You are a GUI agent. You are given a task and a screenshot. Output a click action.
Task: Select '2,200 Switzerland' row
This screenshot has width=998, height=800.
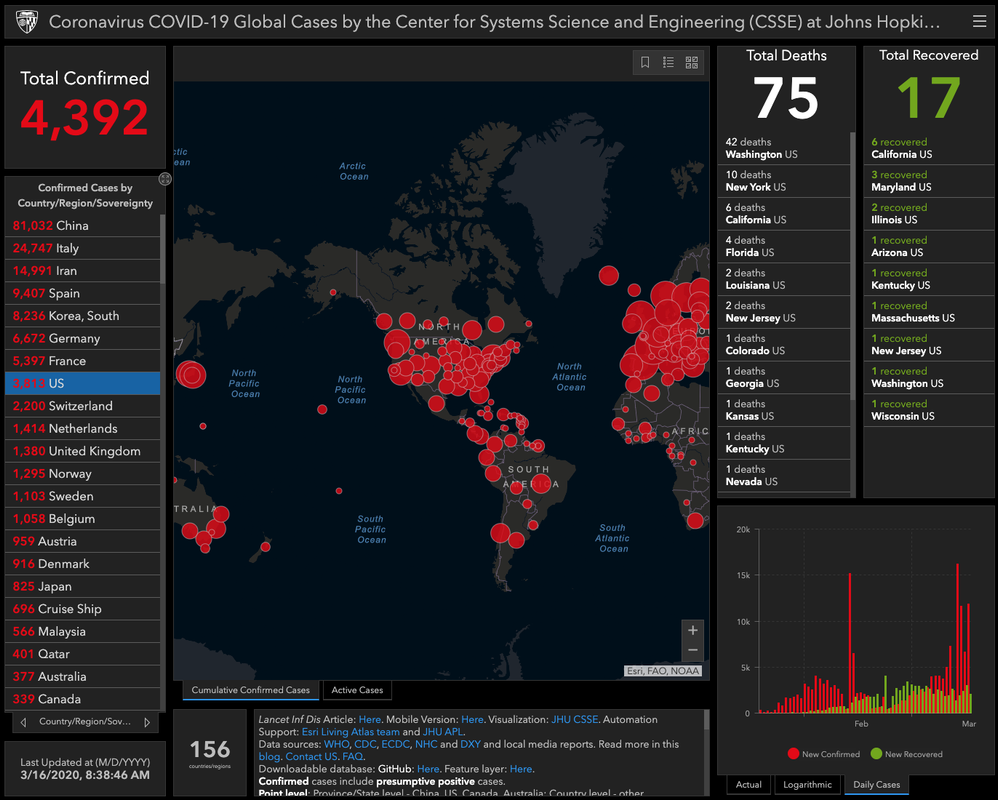[83, 406]
